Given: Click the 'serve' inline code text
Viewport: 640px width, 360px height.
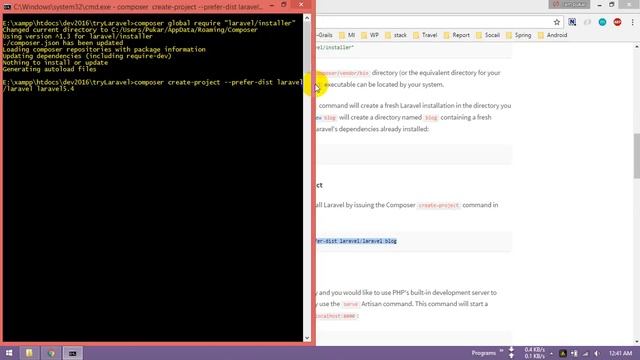Looking at the screenshot, I should (x=350, y=304).
